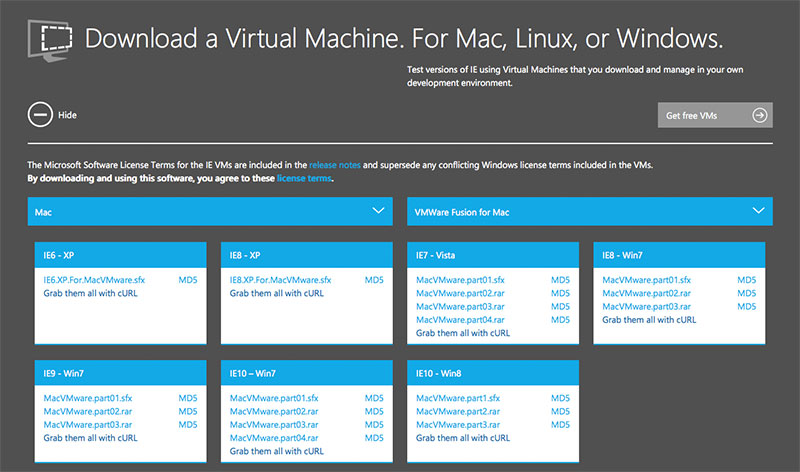Click the IE7 - Vista card header
This screenshot has width=800, height=472.
tap(493, 255)
